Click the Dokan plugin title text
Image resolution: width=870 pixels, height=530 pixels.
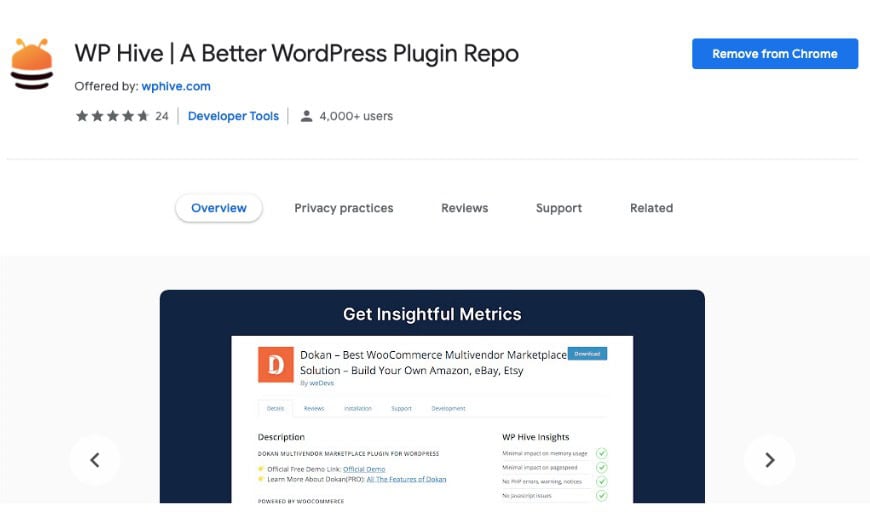tap(433, 362)
